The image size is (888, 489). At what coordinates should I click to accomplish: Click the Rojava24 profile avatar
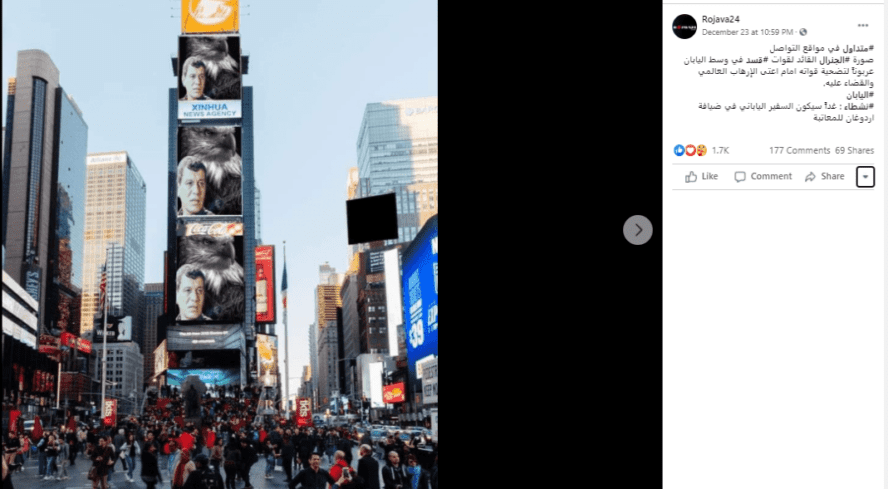pyautogui.click(x=684, y=26)
